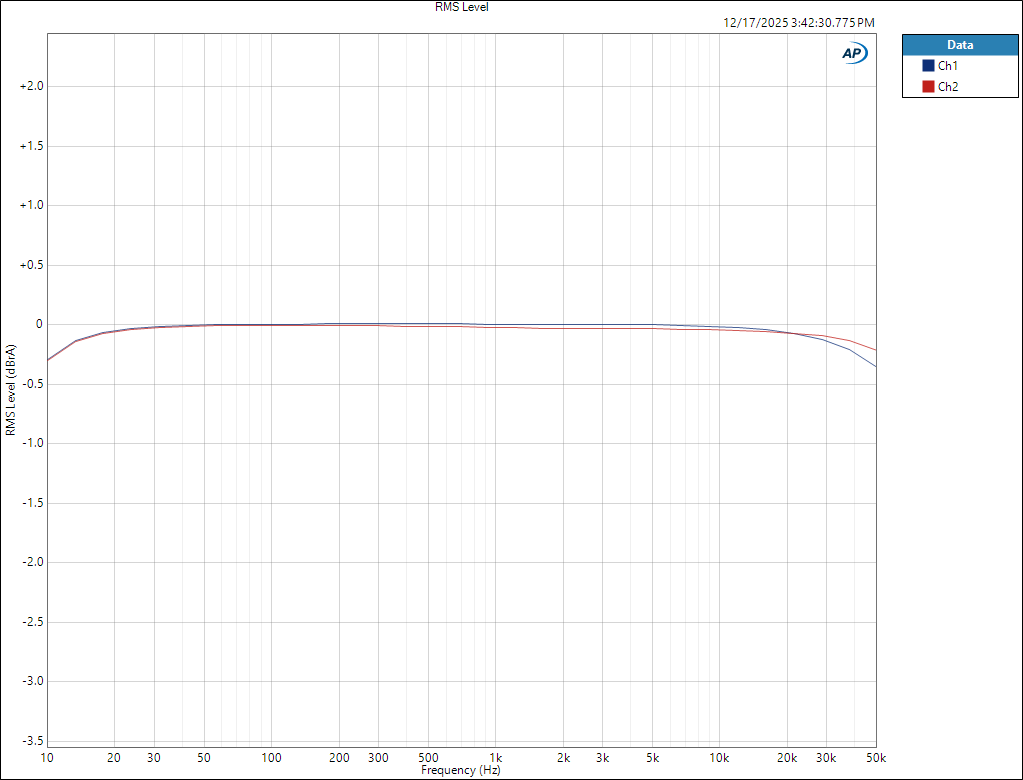This screenshot has height=780, width=1023.
Task: Click the 1k tick label on frequency axis
Action: (494, 758)
